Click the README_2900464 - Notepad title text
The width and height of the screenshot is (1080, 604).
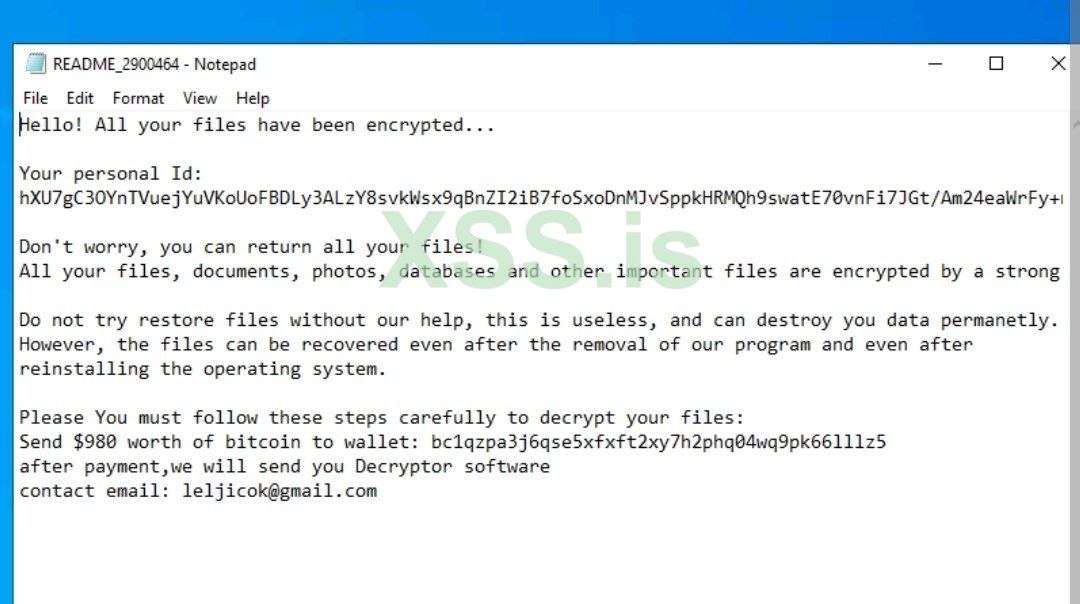[x=155, y=64]
